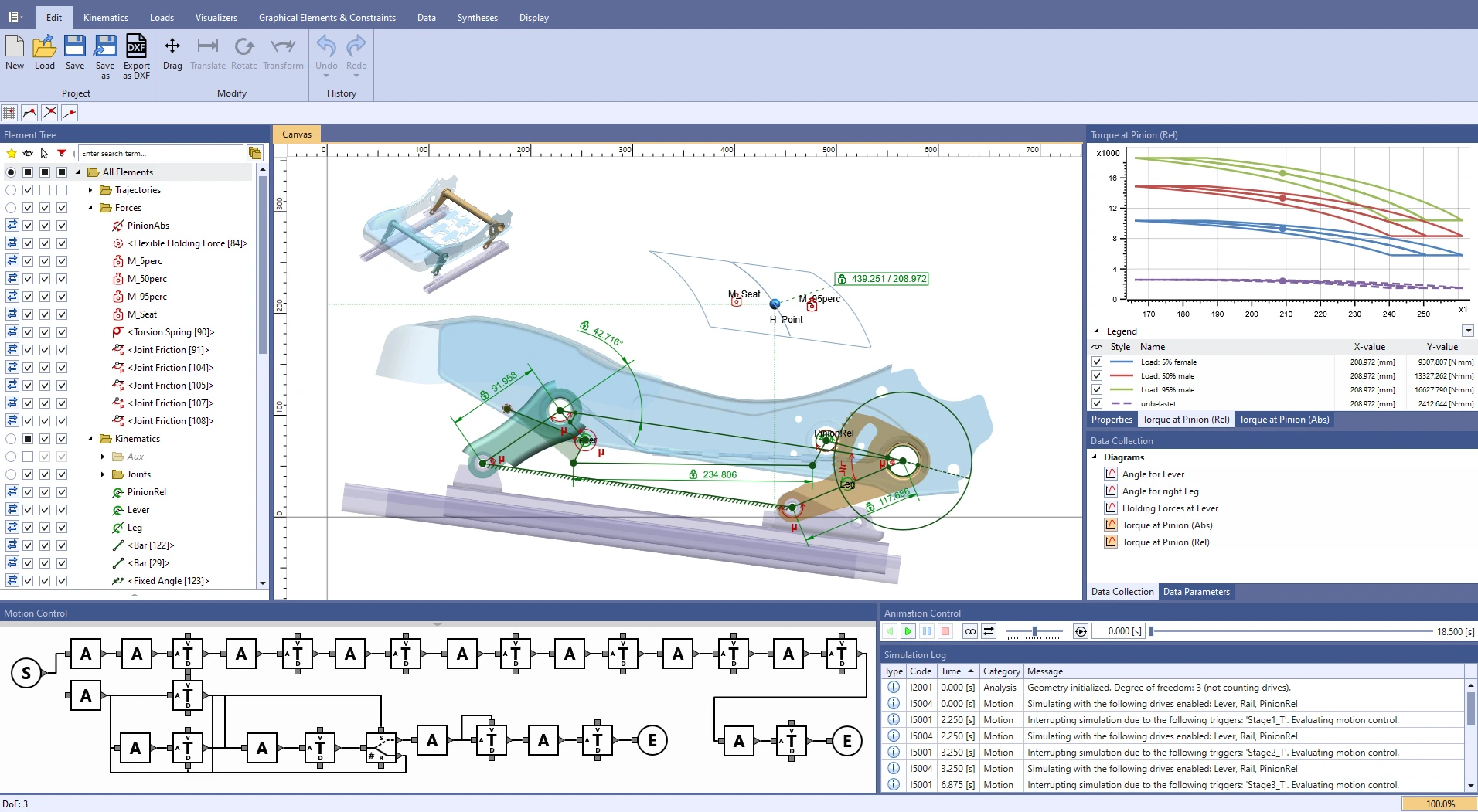The height and width of the screenshot is (812, 1478).
Task: Click the New project icon
Action: point(15,53)
